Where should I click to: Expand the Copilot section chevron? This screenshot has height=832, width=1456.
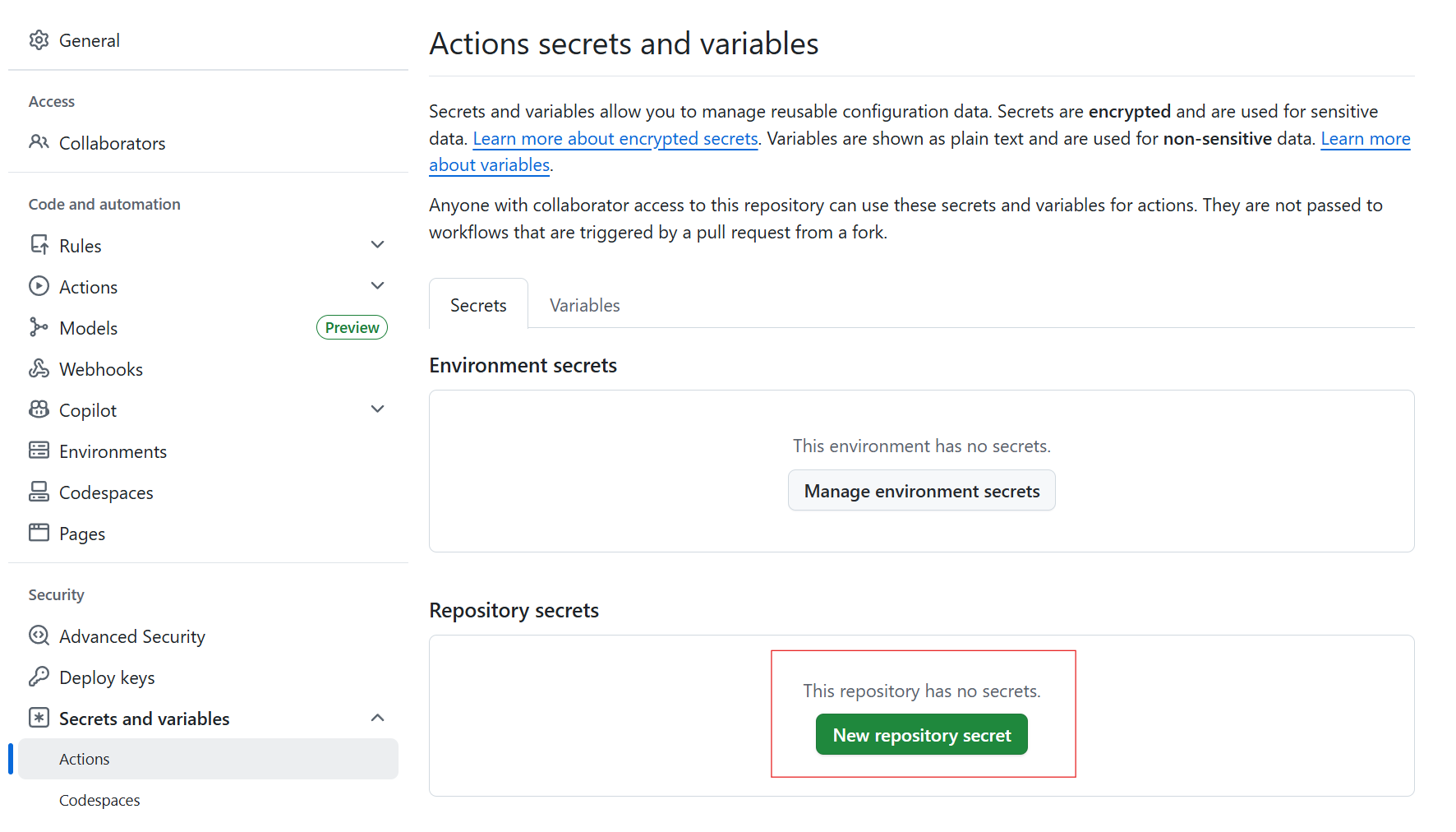(x=377, y=409)
